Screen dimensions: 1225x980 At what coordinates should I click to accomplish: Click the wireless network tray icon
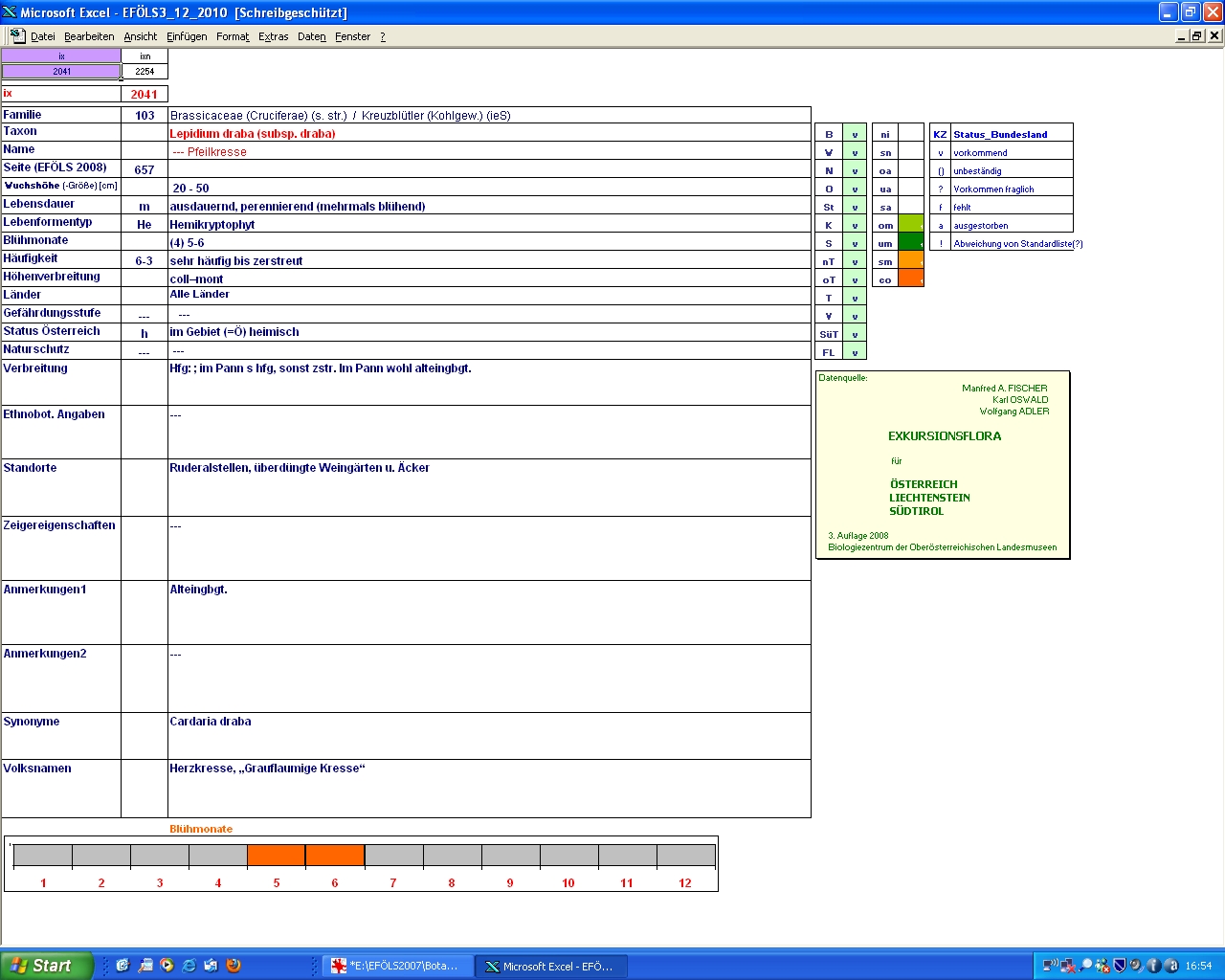click(1050, 966)
